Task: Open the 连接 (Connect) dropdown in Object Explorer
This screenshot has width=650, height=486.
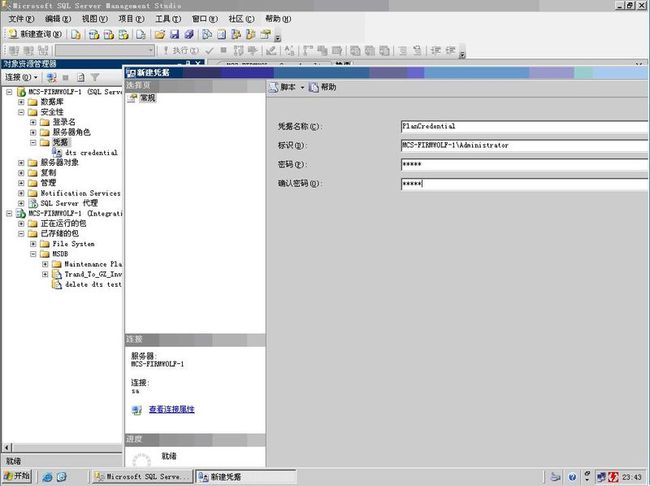Action: coord(21,77)
